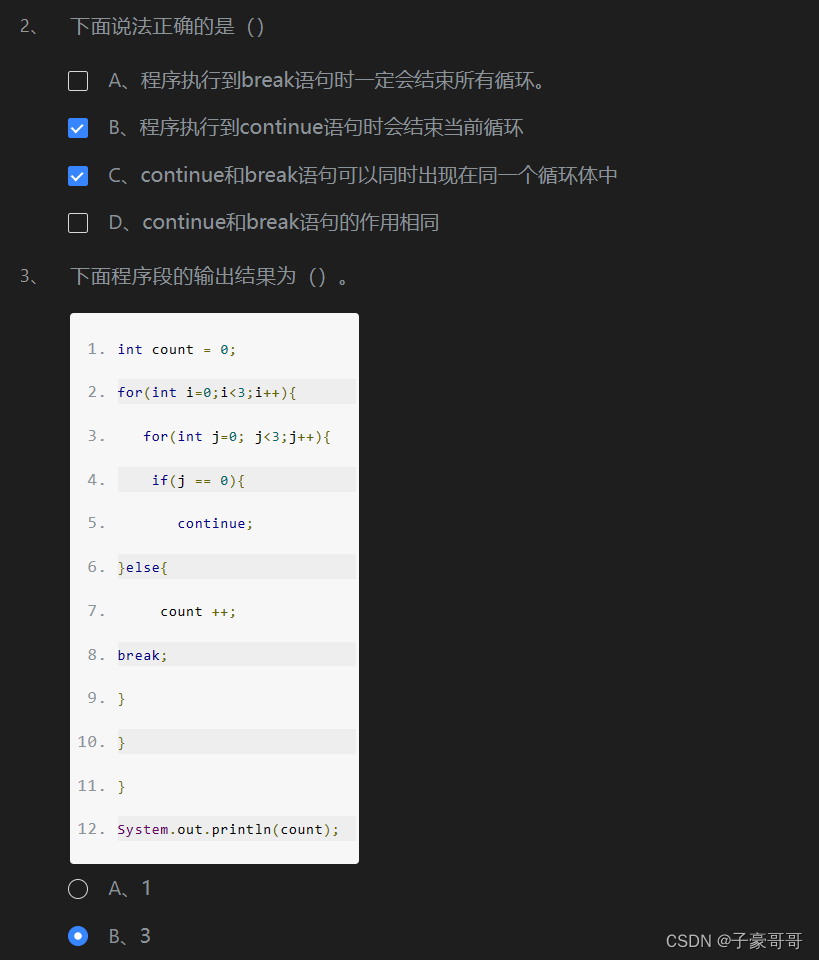819x960 pixels.
Task: Select radio button for answer A, 1
Action: click(78, 888)
